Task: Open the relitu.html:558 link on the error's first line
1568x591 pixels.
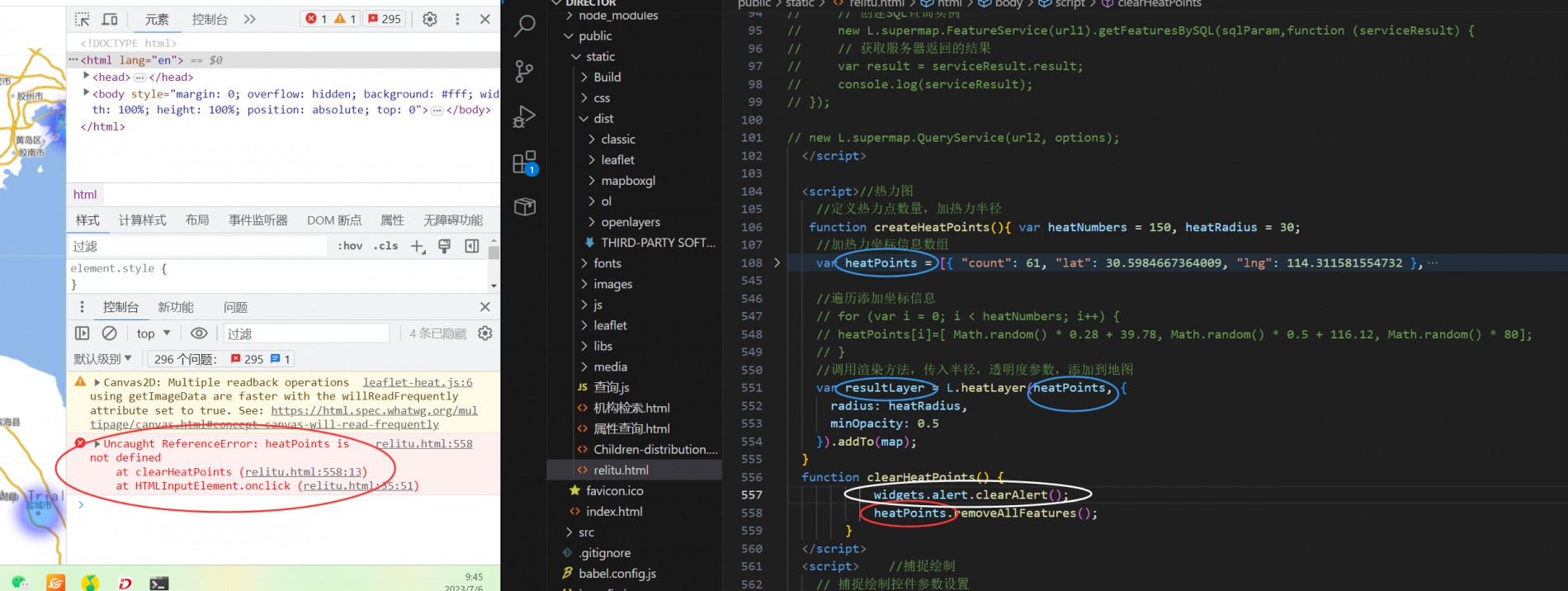Action: (x=423, y=443)
